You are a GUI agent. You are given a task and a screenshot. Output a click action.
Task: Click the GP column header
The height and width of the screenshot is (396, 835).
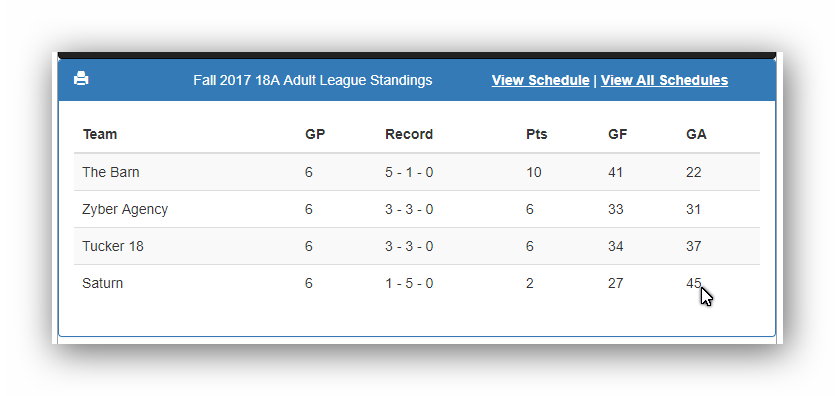tap(315, 134)
